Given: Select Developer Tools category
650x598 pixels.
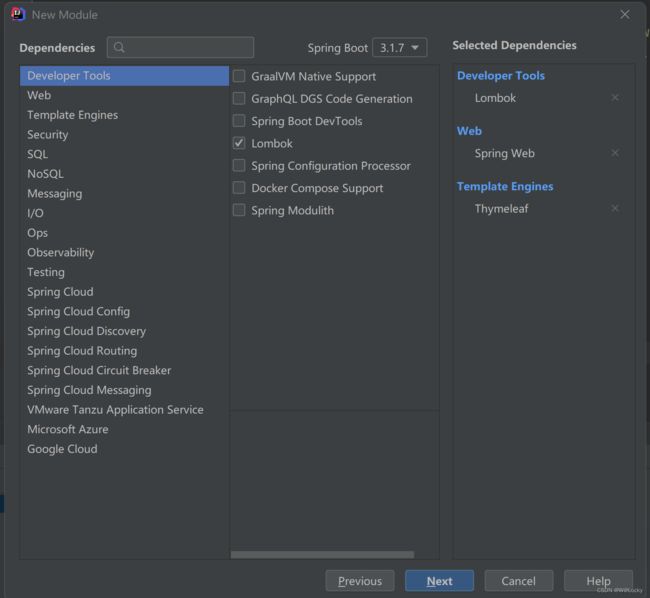Looking at the screenshot, I should coord(124,76).
